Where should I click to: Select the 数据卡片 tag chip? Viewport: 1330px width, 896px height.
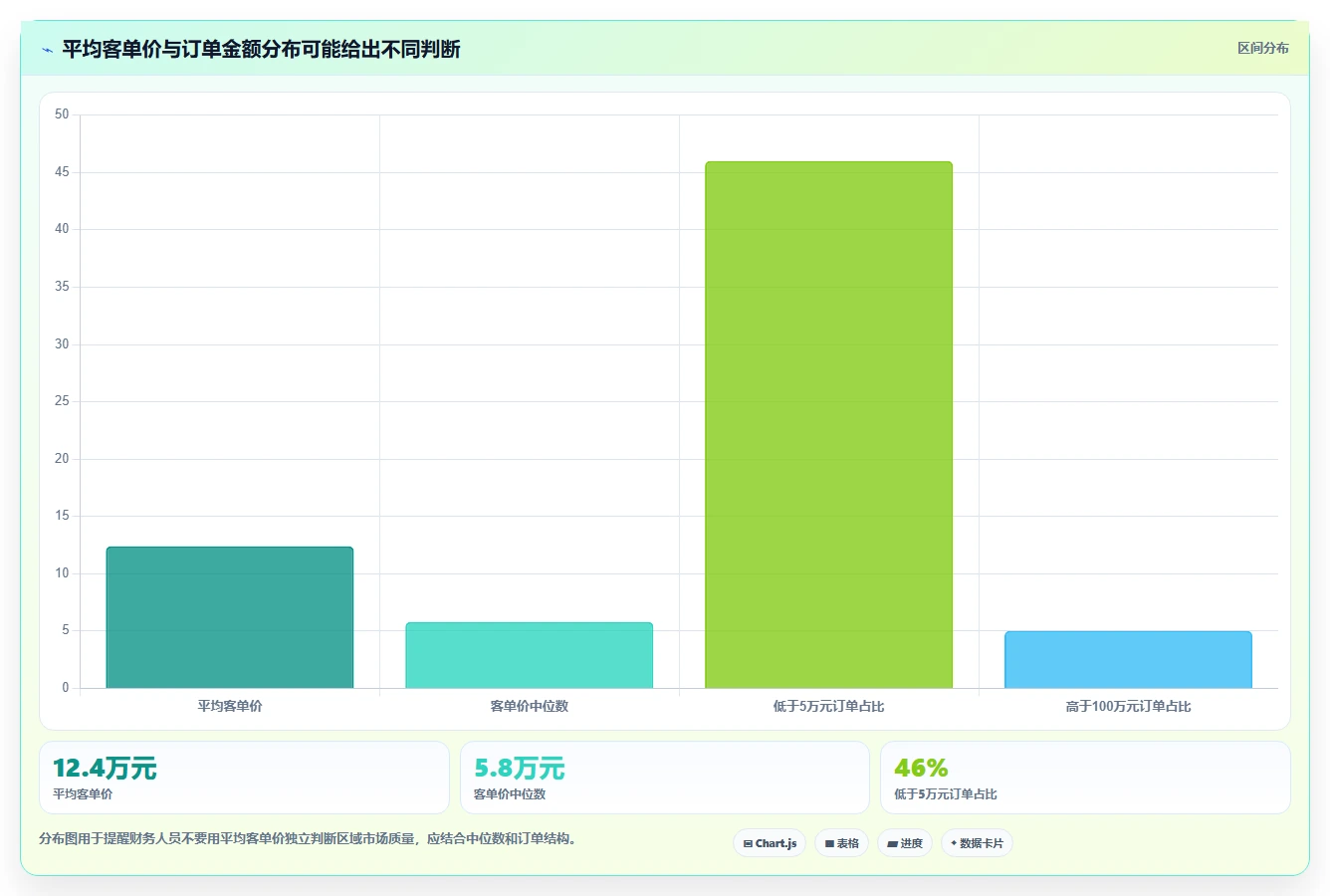[977, 843]
